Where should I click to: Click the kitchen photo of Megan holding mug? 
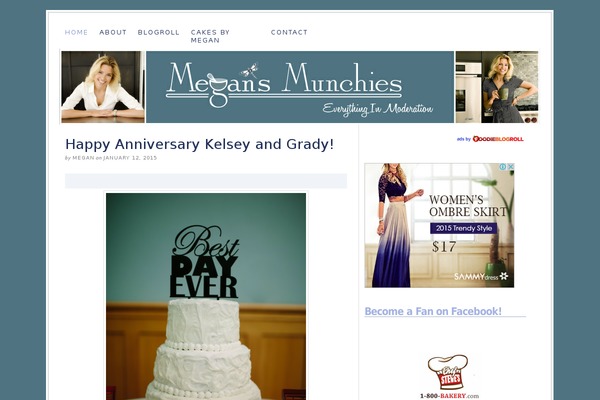coord(497,87)
